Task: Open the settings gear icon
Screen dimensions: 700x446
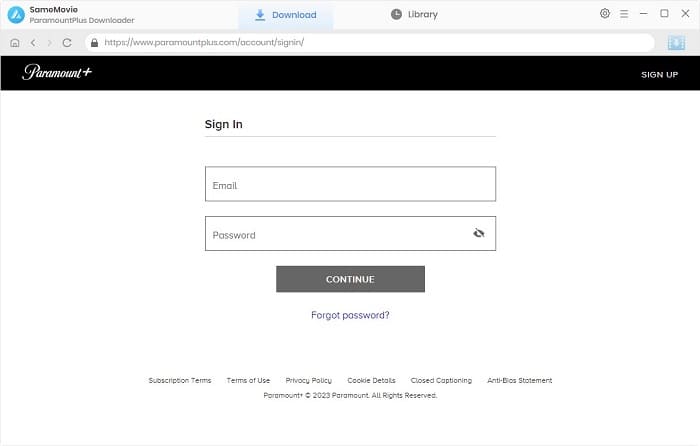Action: click(604, 13)
